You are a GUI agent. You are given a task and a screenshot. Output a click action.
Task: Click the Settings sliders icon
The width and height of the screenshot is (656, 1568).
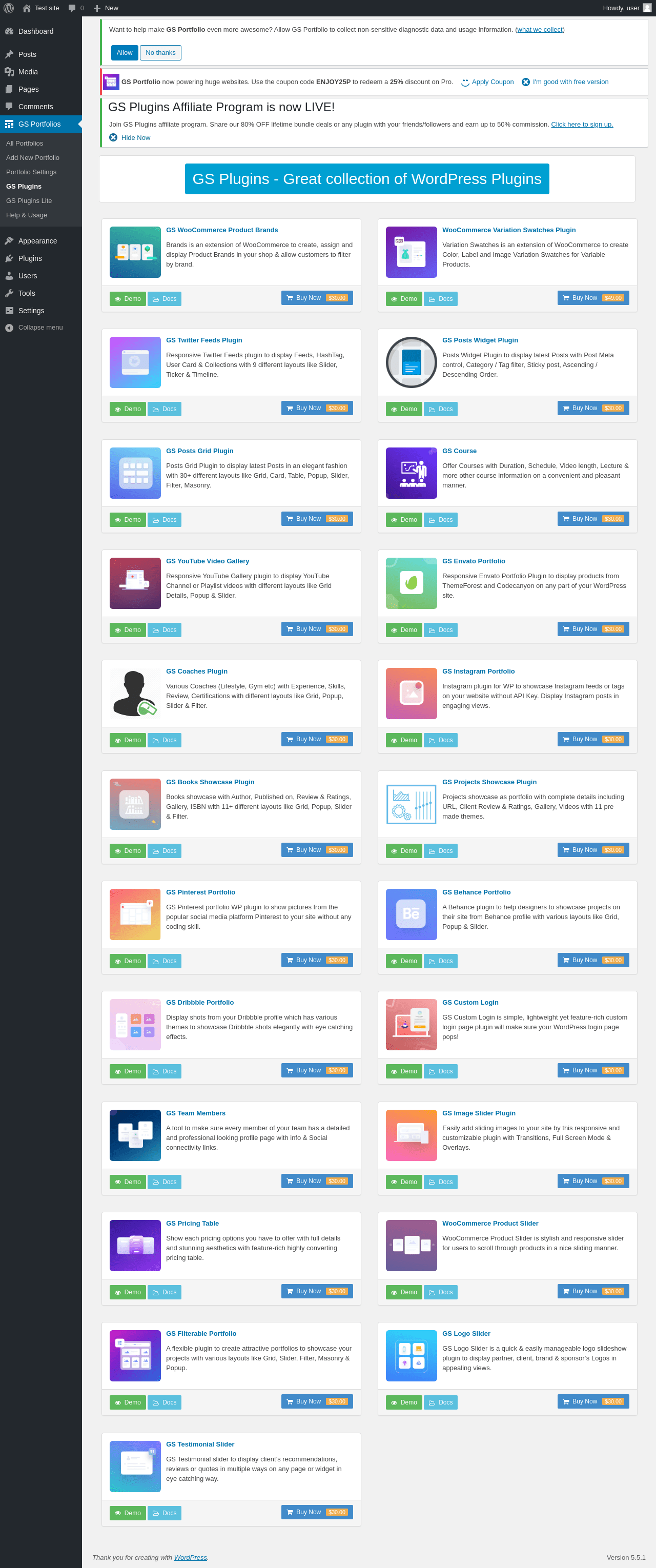tap(9, 311)
